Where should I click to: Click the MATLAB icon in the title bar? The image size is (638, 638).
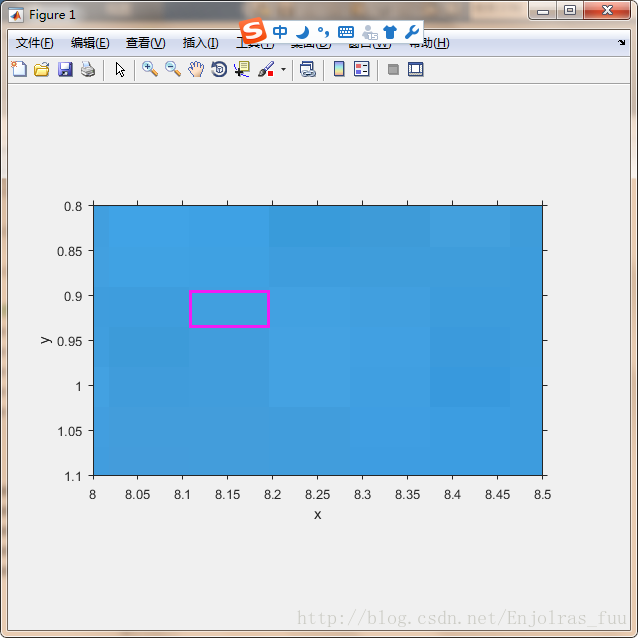tap(16, 15)
